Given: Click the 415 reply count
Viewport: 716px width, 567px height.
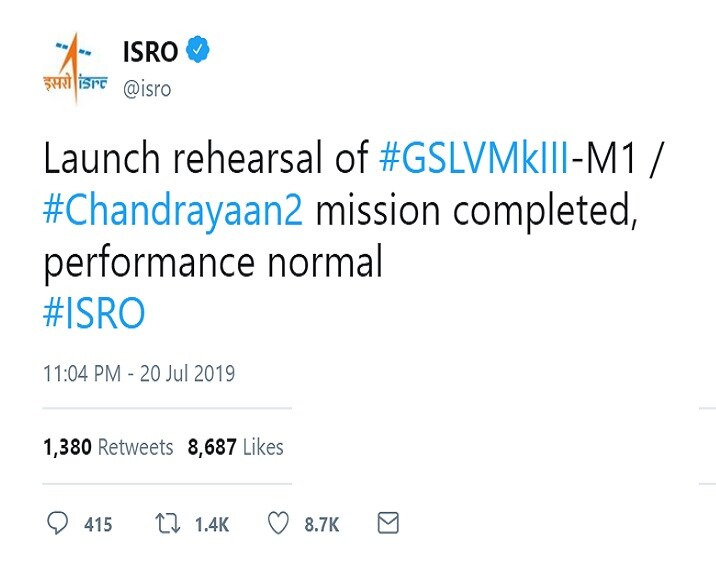Looking at the screenshot, I should [x=98, y=524].
